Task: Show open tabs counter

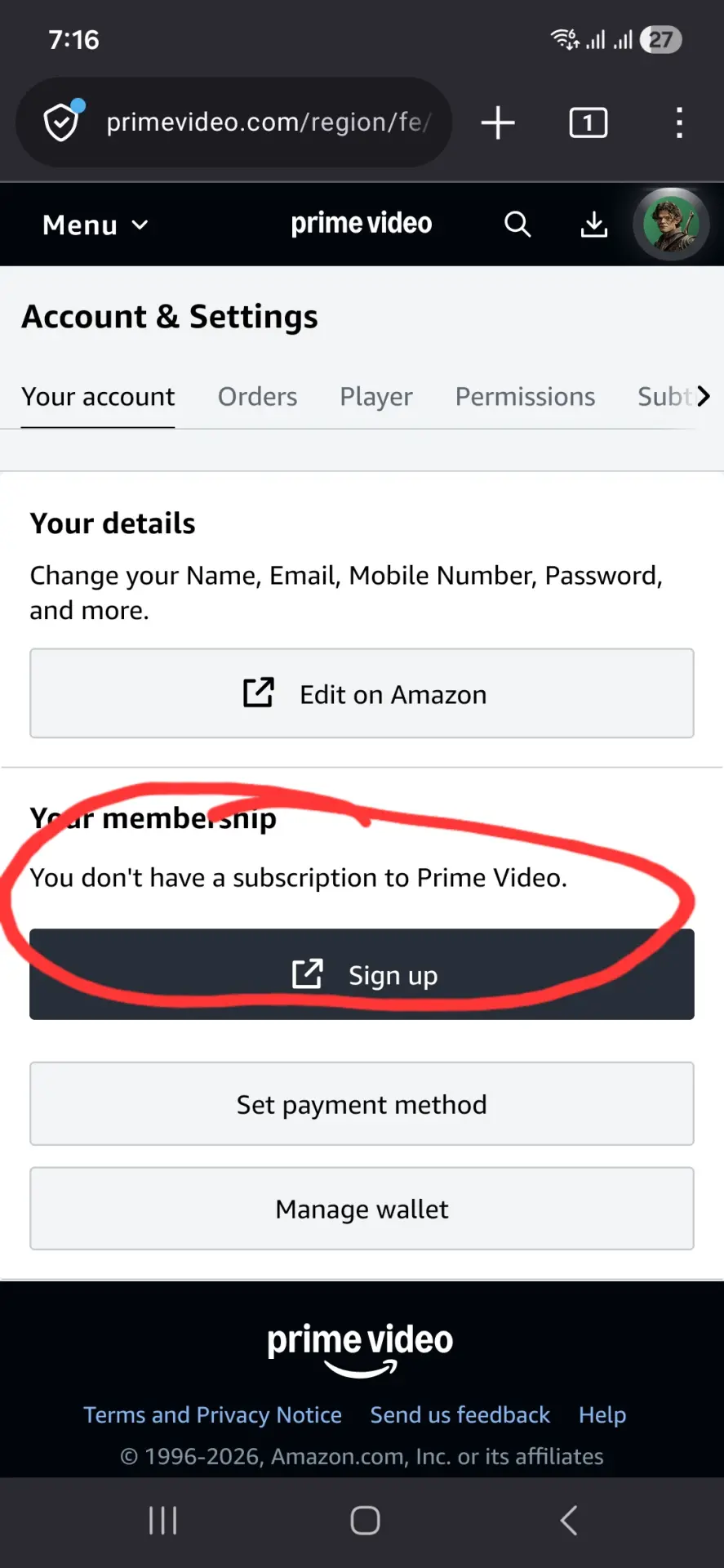Action: point(588,123)
